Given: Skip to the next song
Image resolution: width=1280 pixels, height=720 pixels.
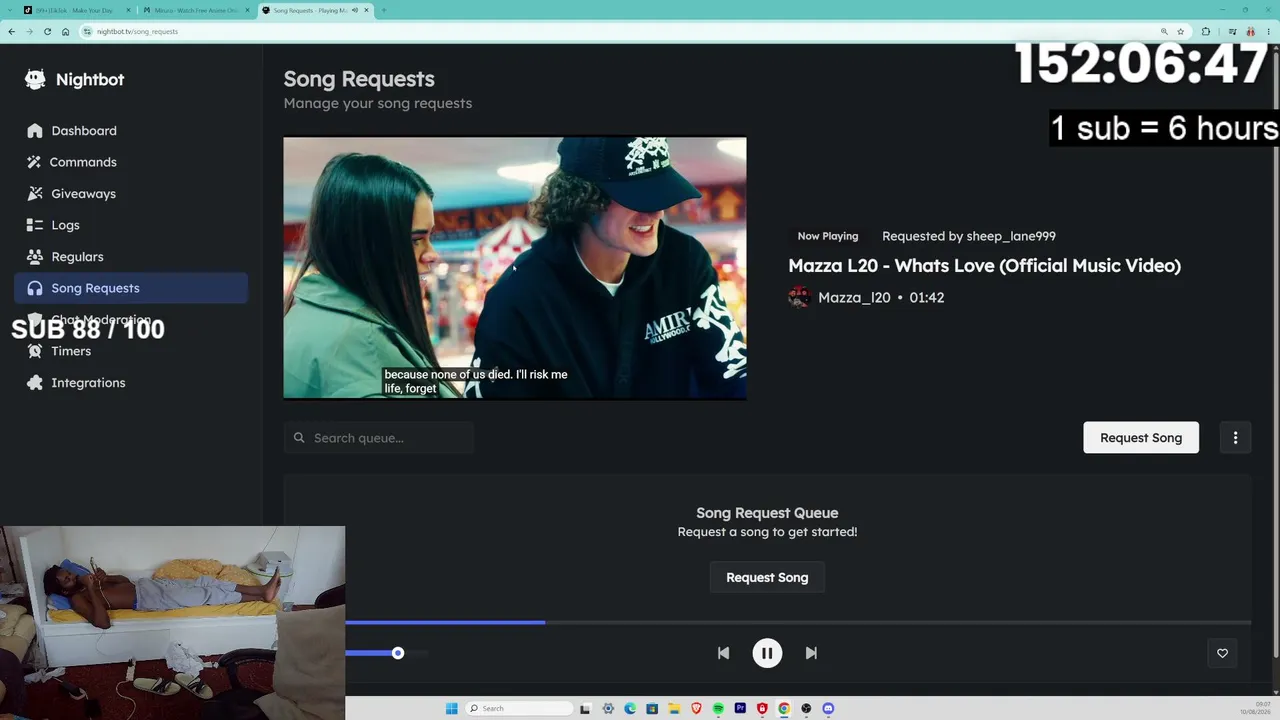Looking at the screenshot, I should (x=811, y=653).
